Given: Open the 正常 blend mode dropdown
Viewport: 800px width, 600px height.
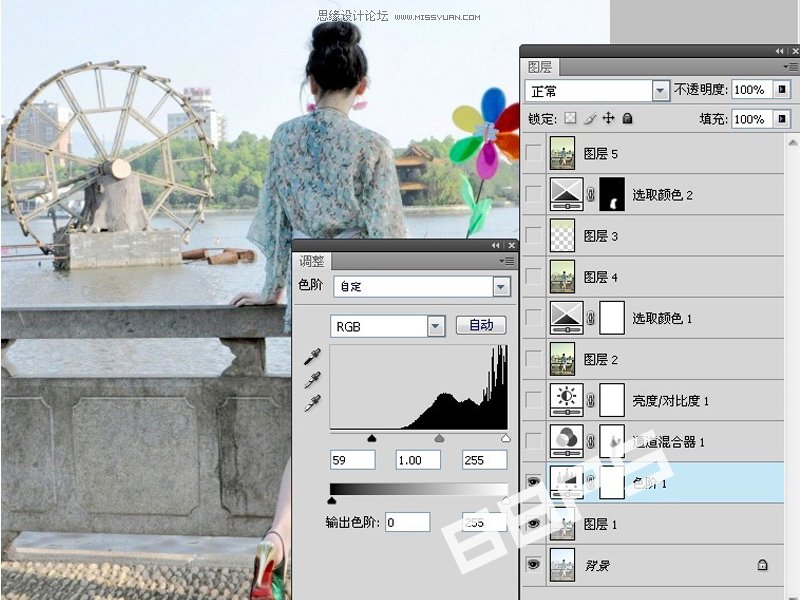Looking at the screenshot, I should pyautogui.click(x=660, y=91).
